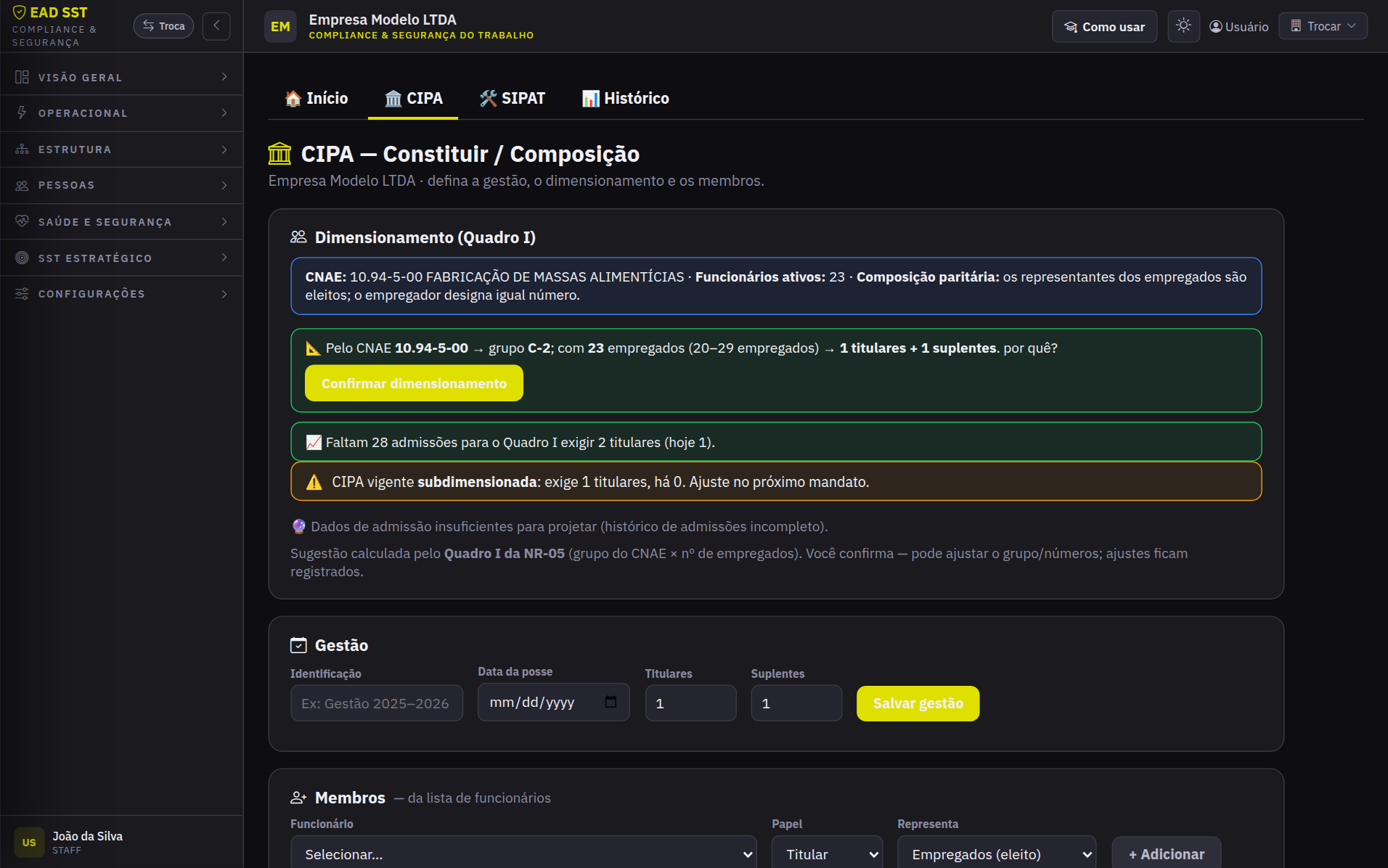Image resolution: width=1388 pixels, height=868 pixels.
Task: Open the Como usar help button
Action: tap(1104, 27)
